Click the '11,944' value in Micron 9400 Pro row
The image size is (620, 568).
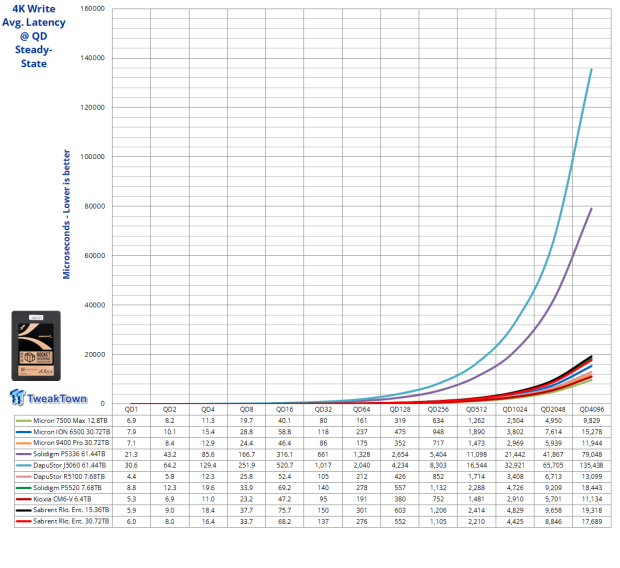pyautogui.click(x=592, y=443)
